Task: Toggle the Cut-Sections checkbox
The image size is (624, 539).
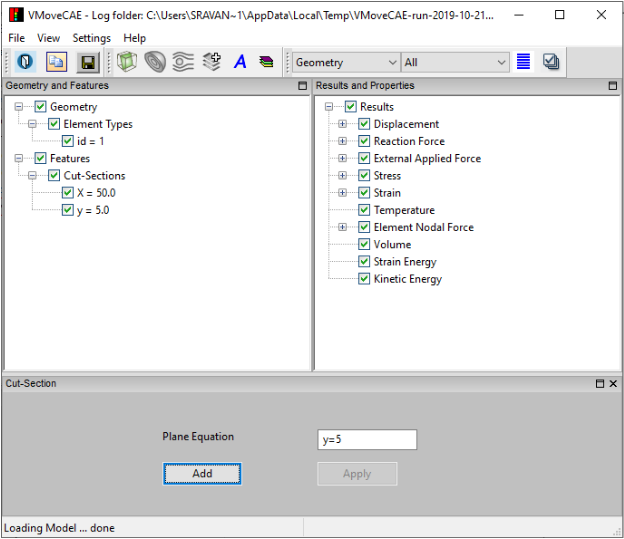Action: pyautogui.click(x=54, y=176)
